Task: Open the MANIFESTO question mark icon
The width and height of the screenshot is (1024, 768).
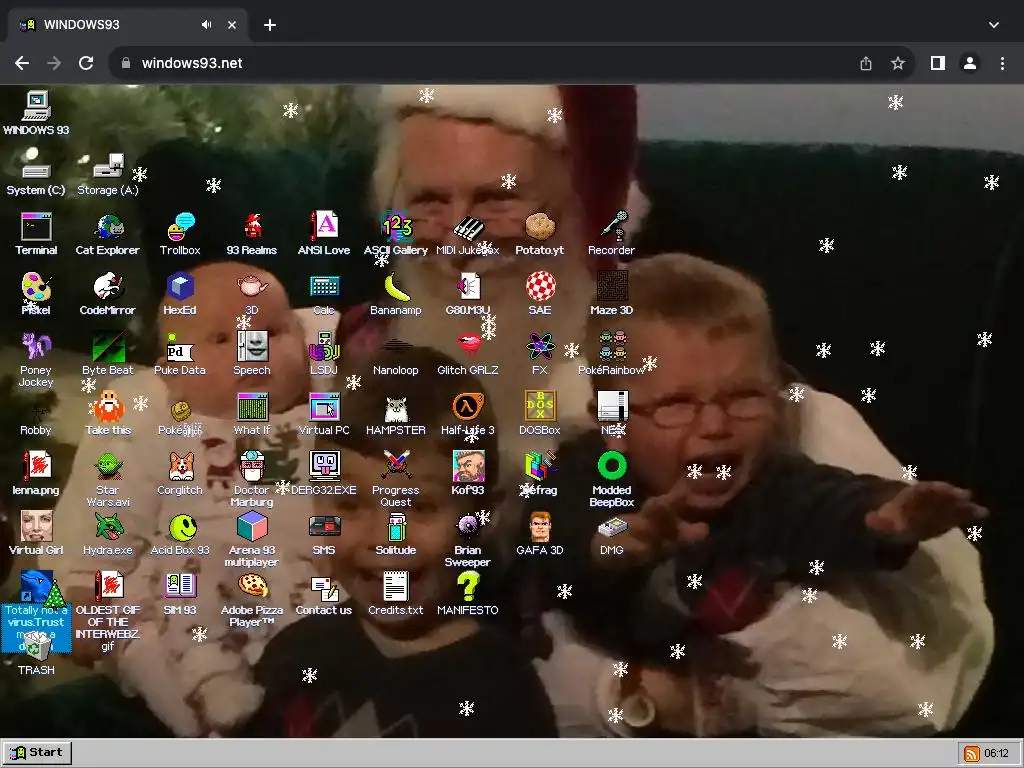Action: click(468, 594)
